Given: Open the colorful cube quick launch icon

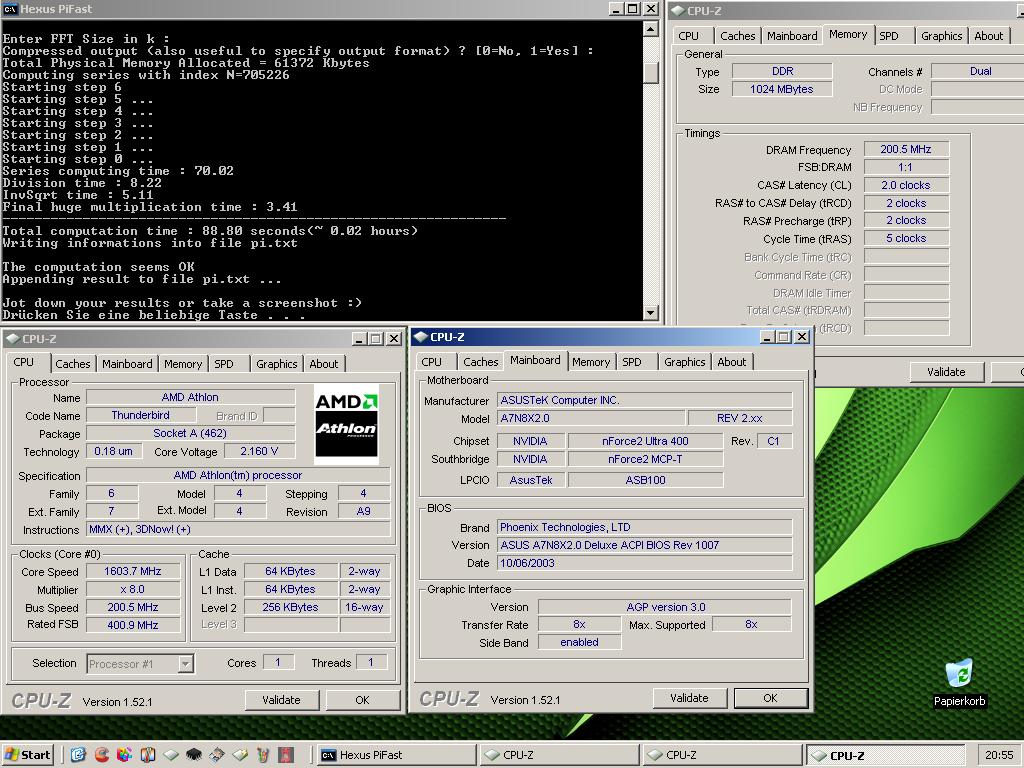Looking at the screenshot, I should (x=124, y=755).
